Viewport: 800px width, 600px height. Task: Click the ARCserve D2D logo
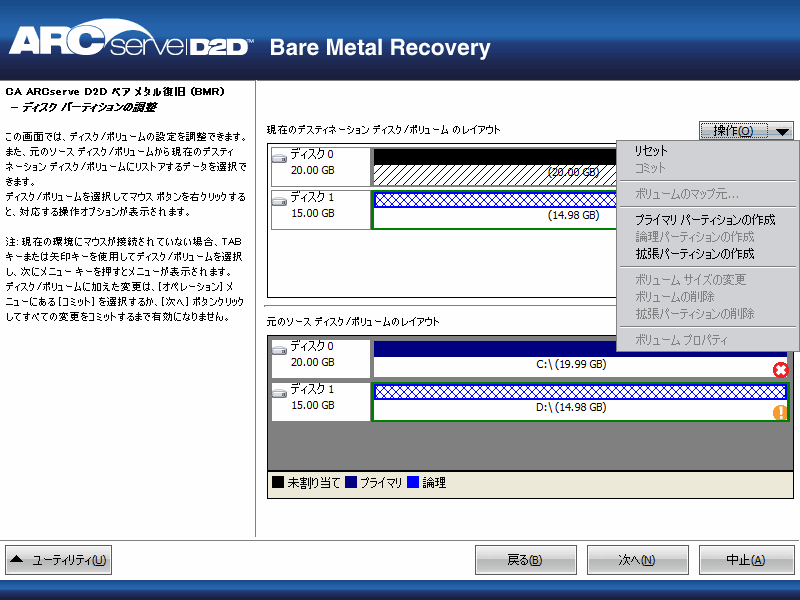pos(131,39)
